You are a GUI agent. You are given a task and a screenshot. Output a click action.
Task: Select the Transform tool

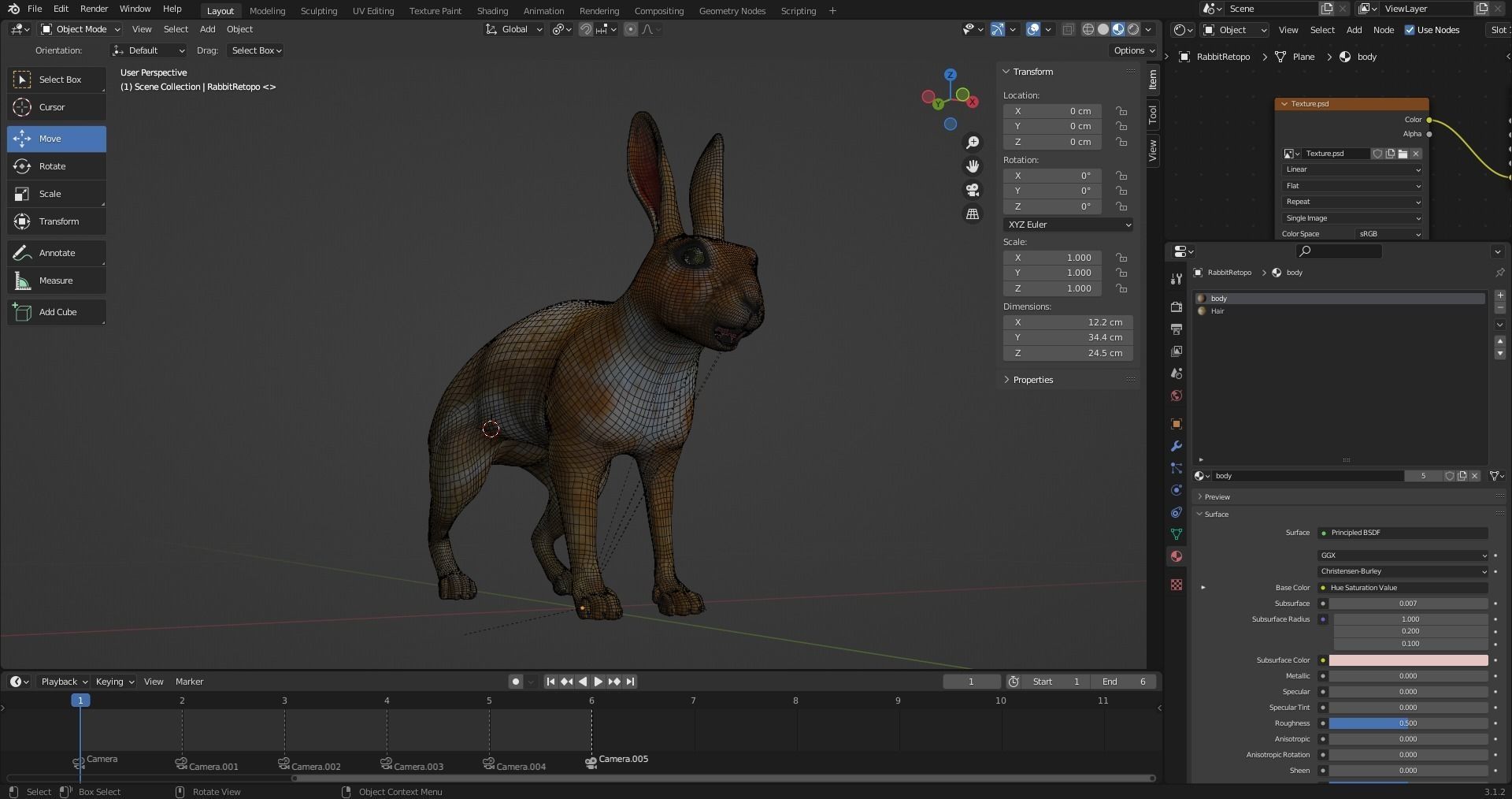point(57,221)
